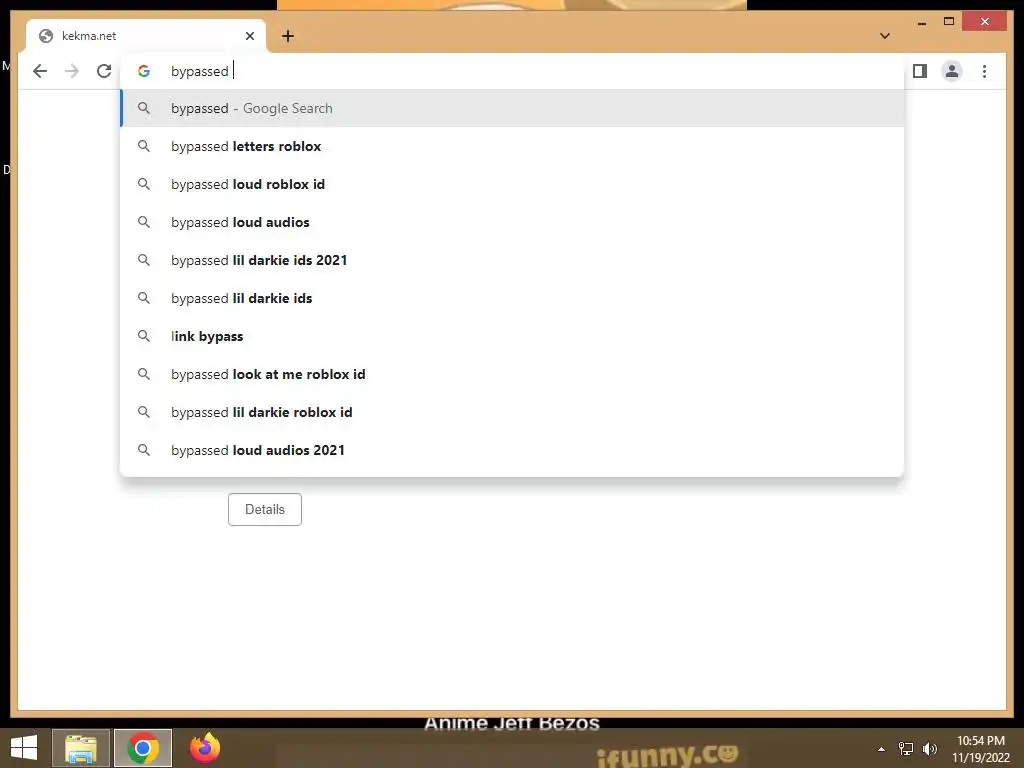Reload the page with the refresh icon
This screenshot has height=768, width=1024.
(x=104, y=71)
